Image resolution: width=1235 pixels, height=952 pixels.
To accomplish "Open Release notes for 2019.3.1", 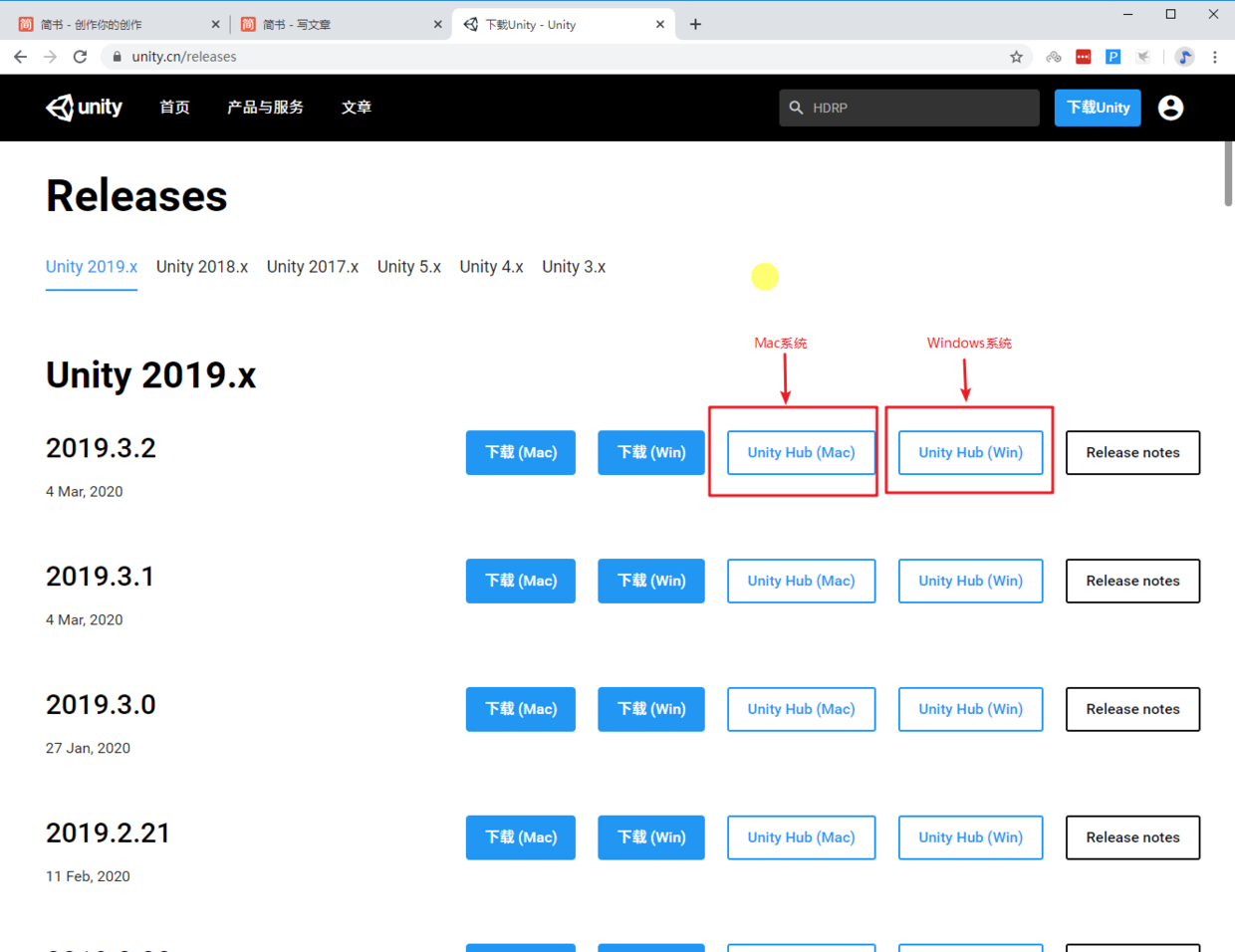I will click(x=1133, y=581).
